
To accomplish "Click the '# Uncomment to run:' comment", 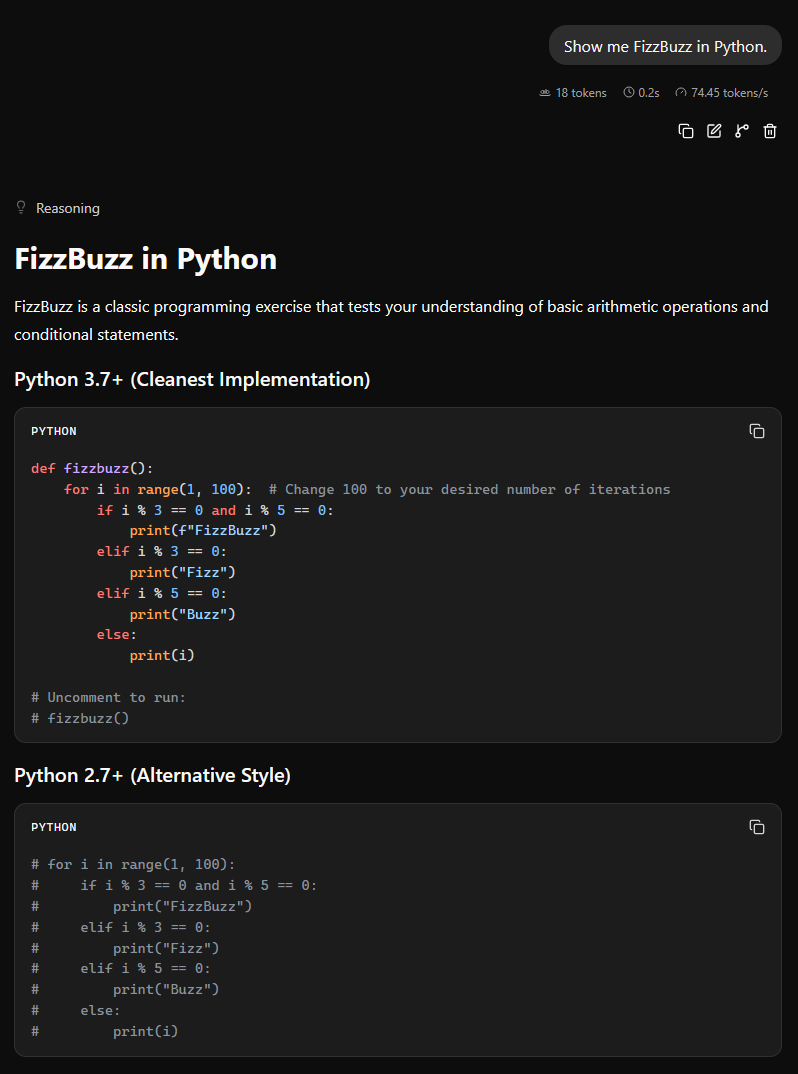I will coord(108,697).
